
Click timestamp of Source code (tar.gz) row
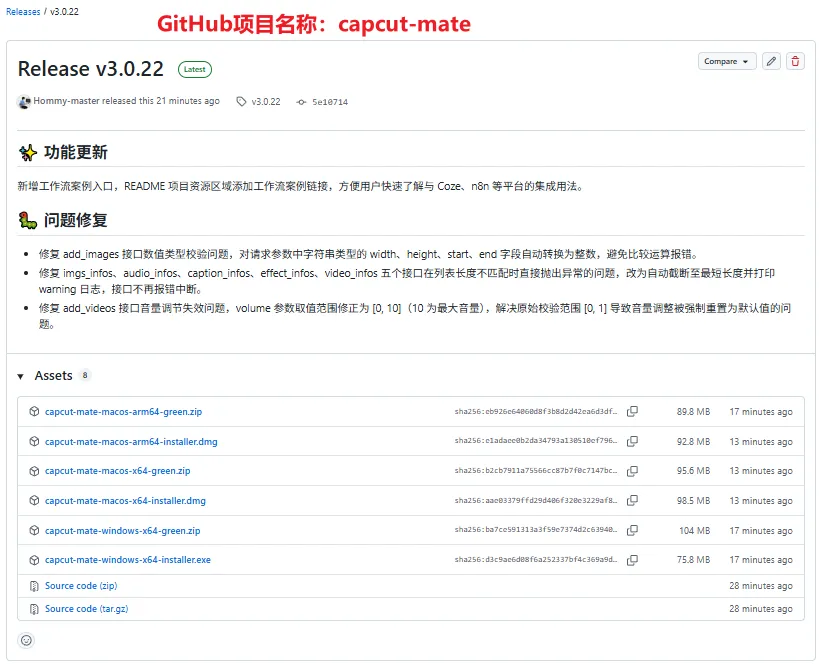pos(760,609)
